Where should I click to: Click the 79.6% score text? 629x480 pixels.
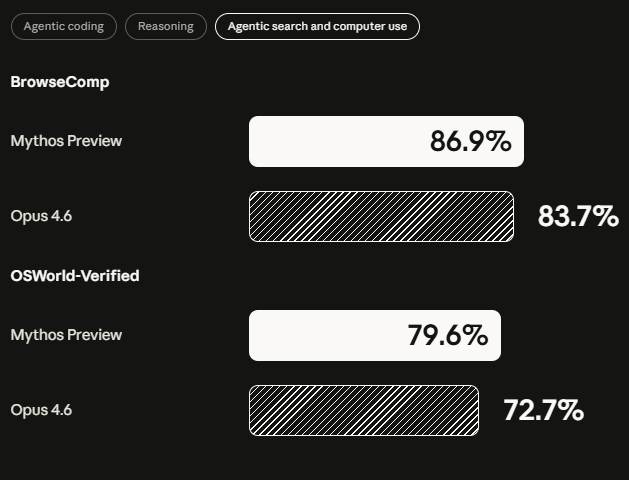click(x=447, y=335)
